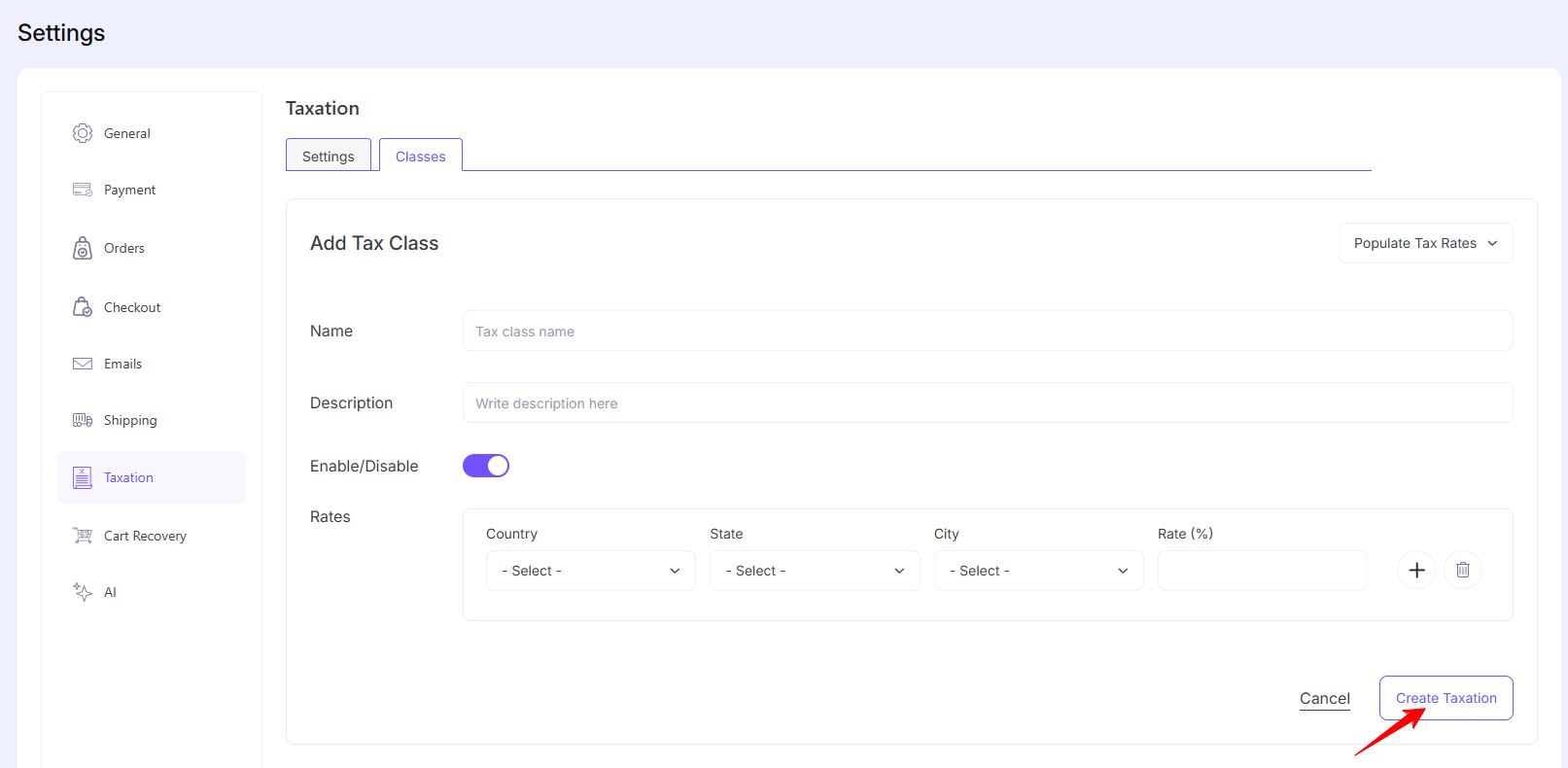Screen dimensions: 1568x768
Task: Expand the Populate Tax Rates dropdown
Action: coord(1425,243)
